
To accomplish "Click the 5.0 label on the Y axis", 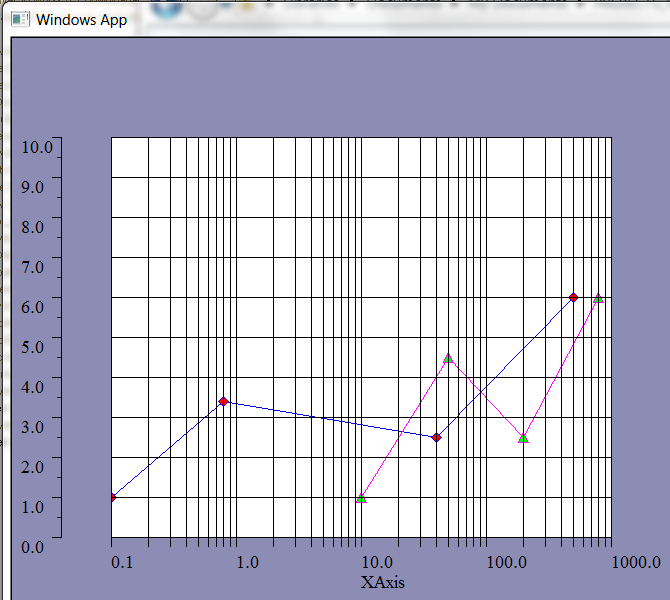I will pyautogui.click(x=33, y=346).
